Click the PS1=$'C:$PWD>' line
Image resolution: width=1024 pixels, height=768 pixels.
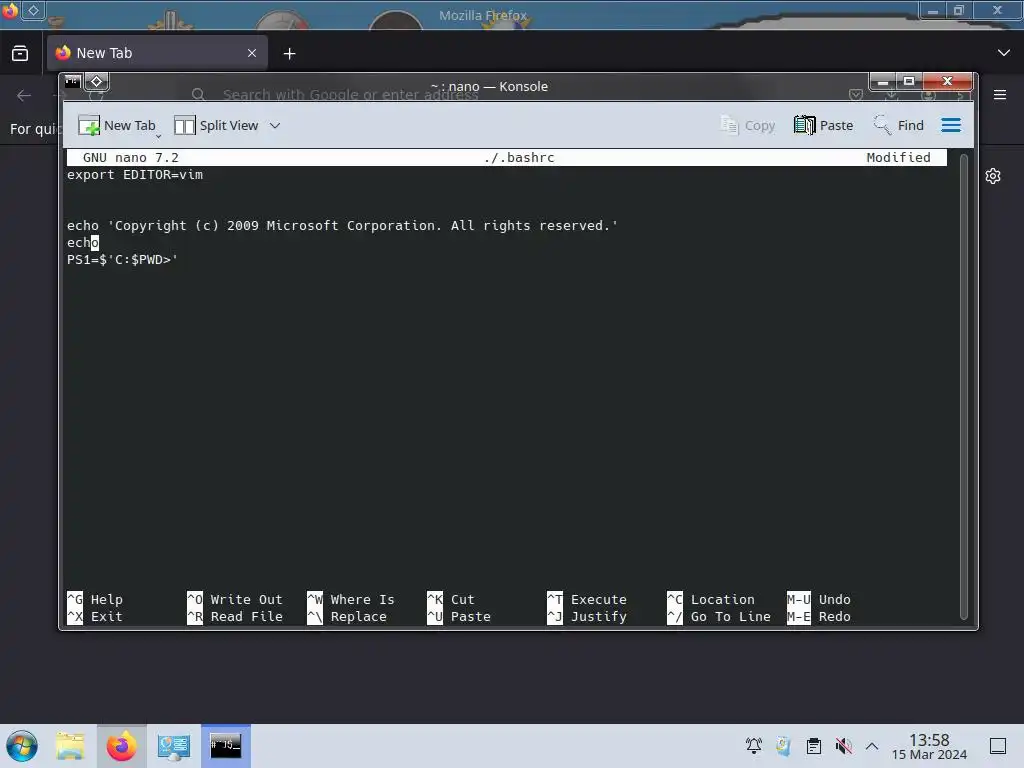click(122, 260)
